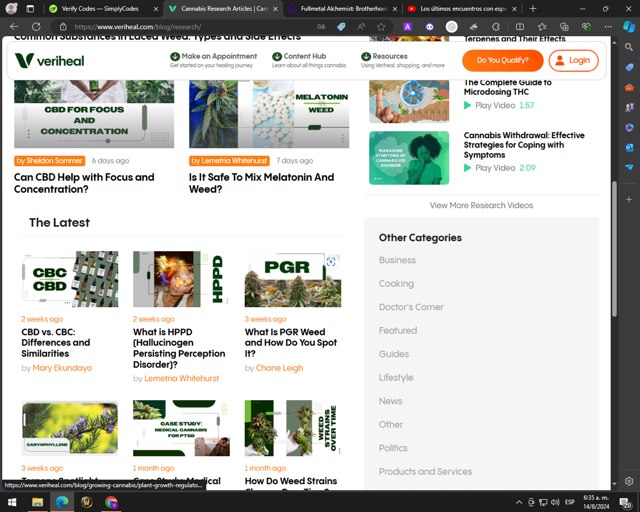Expand Make an Appointment dropdown

(x=213, y=60)
